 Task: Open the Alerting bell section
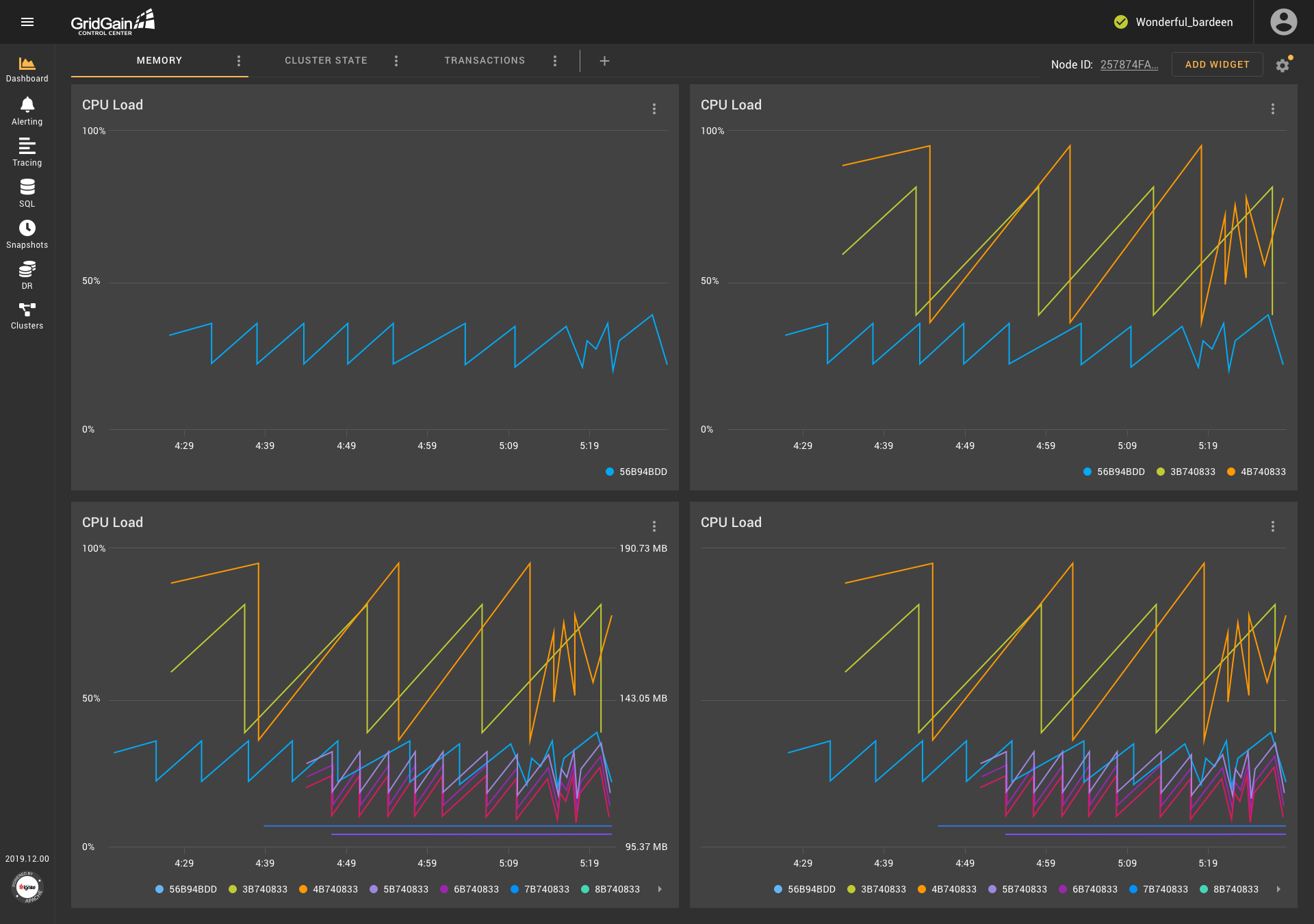point(27,112)
